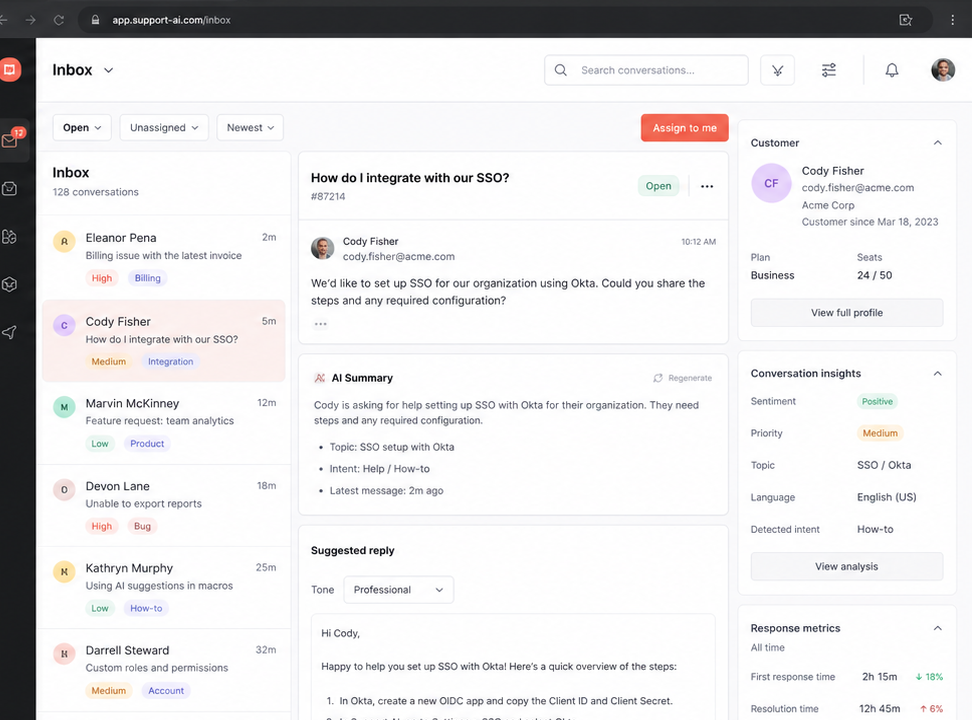972x720 pixels.
Task: Go back with browser back arrow
Action: [4, 20]
